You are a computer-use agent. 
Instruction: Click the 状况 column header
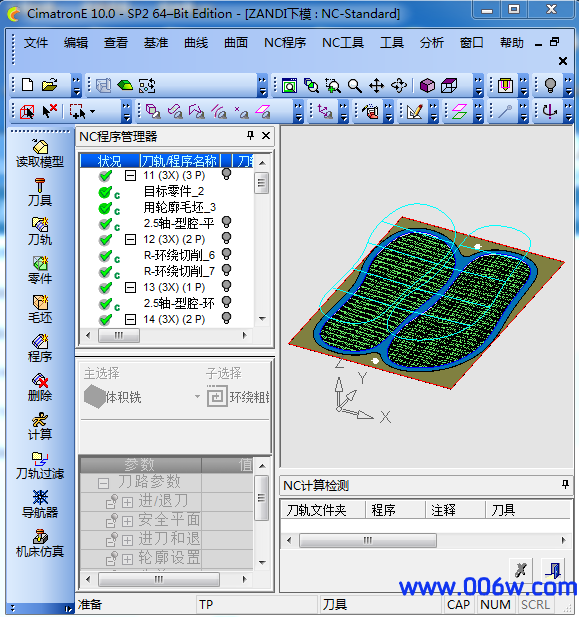tap(110, 161)
